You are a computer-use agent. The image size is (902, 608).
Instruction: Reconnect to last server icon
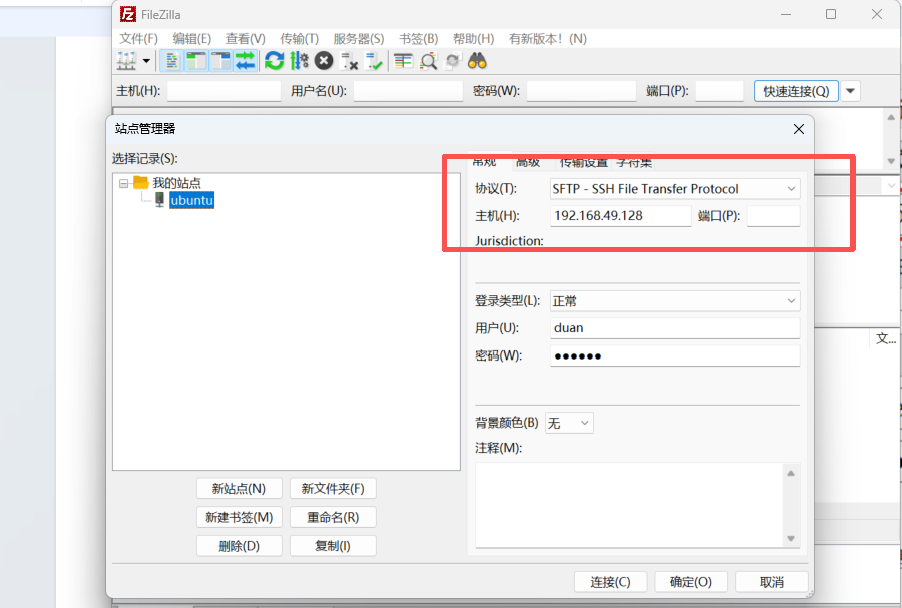(x=374, y=60)
